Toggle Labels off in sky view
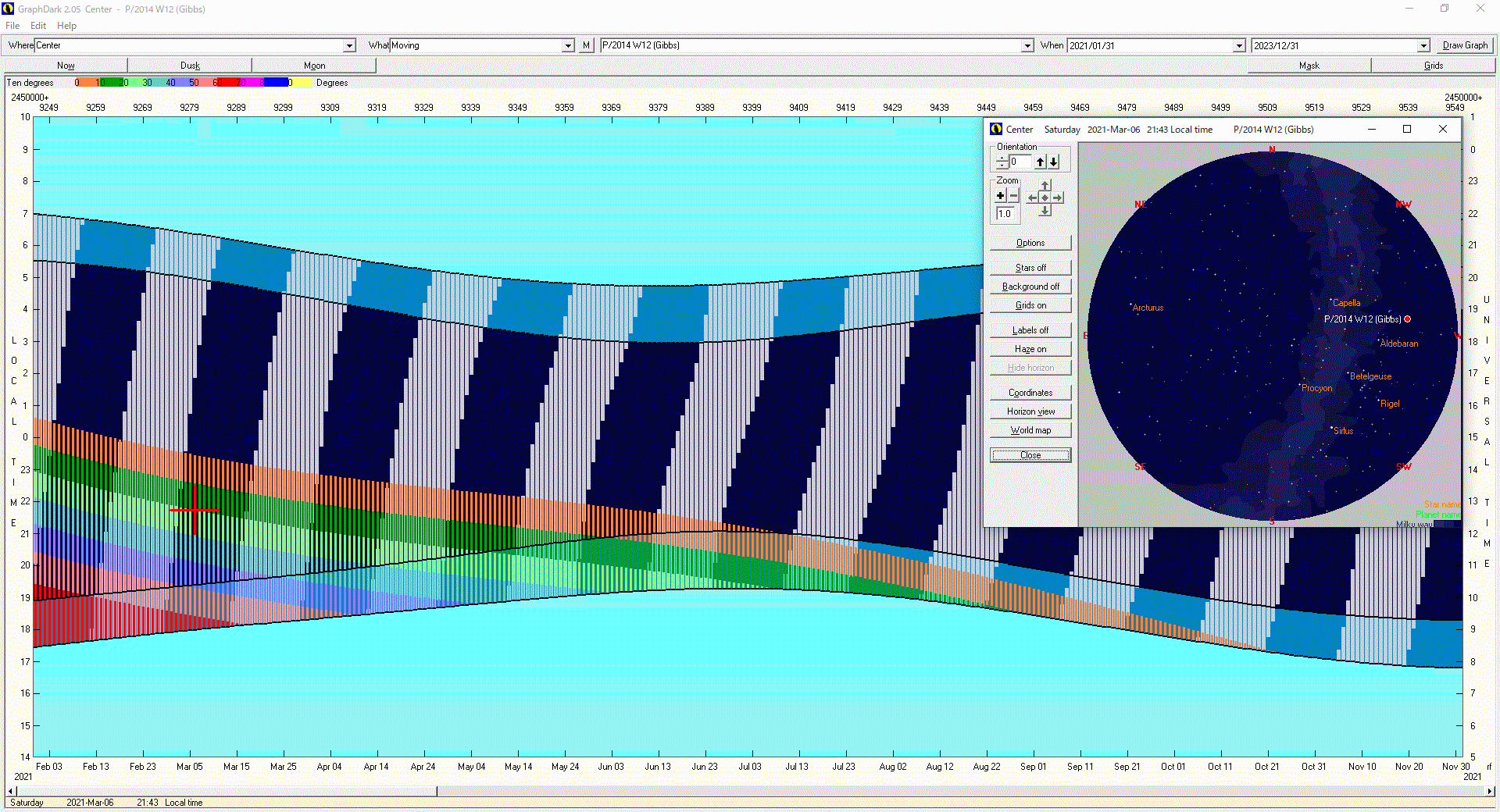The width and height of the screenshot is (1500, 812). pos(1030,330)
